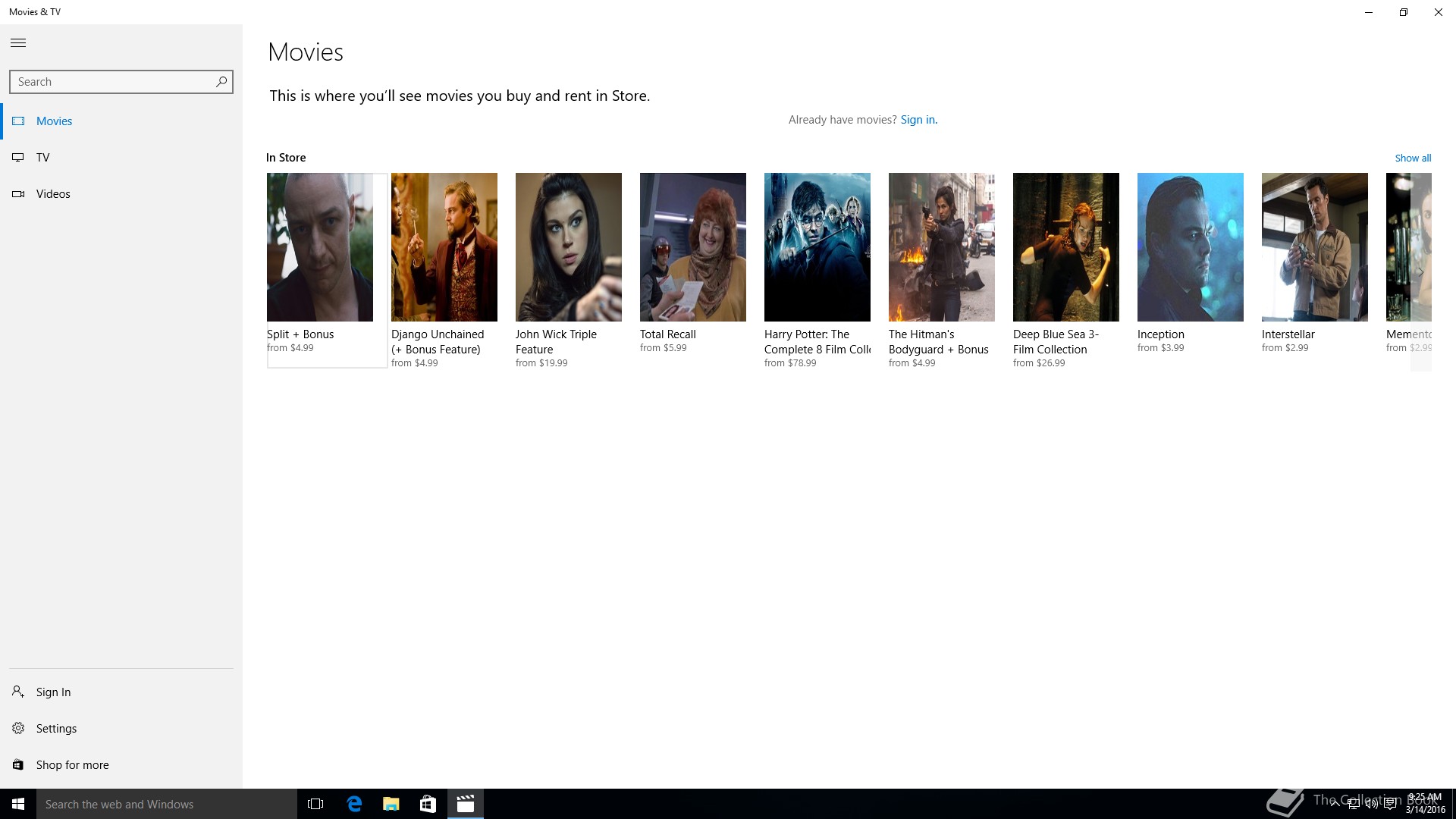
Task: Click the 'from $5.99' Total Recall price
Action: click(x=663, y=348)
